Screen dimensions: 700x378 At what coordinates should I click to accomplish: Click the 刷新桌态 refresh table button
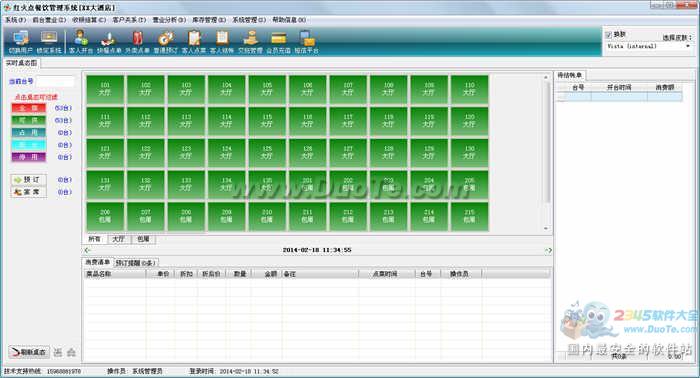click(x=29, y=352)
